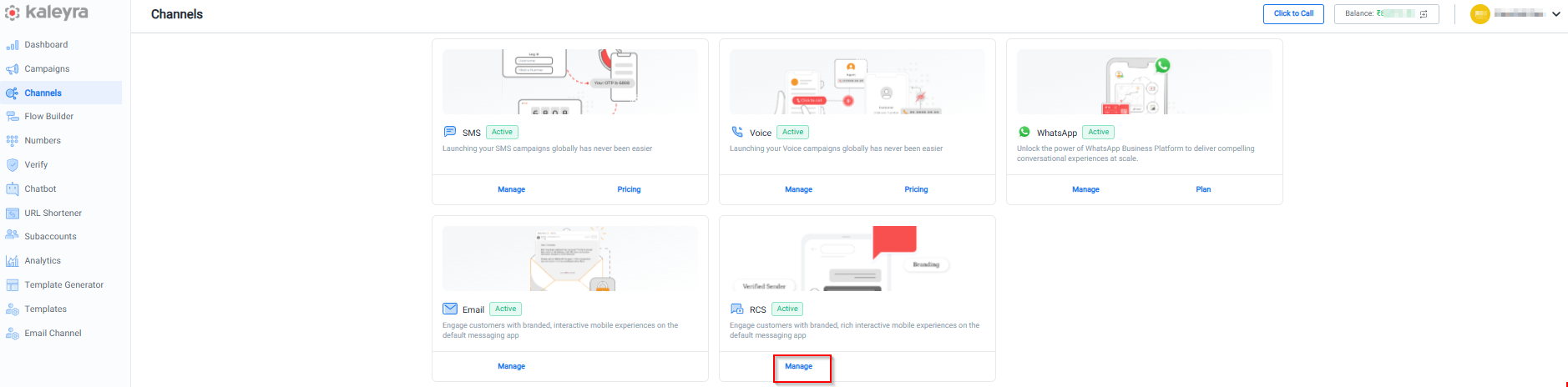The image size is (1568, 387).
Task: Click the Channels sidebar icon
Action: pos(13,93)
